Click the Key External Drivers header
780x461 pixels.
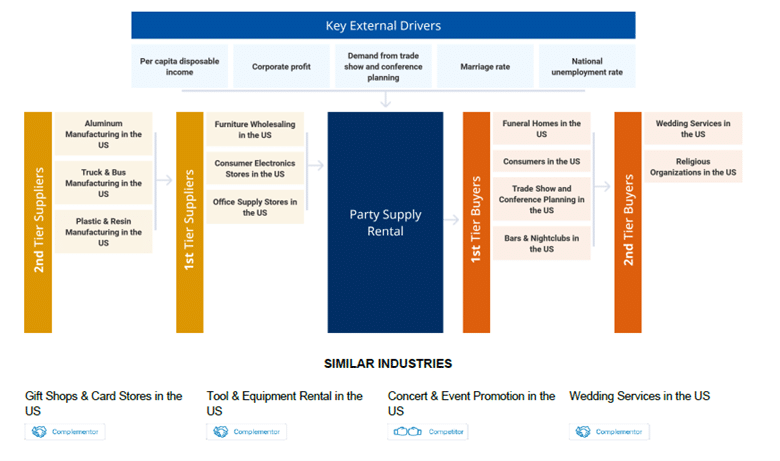pyautogui.click(x=383, y=25)
